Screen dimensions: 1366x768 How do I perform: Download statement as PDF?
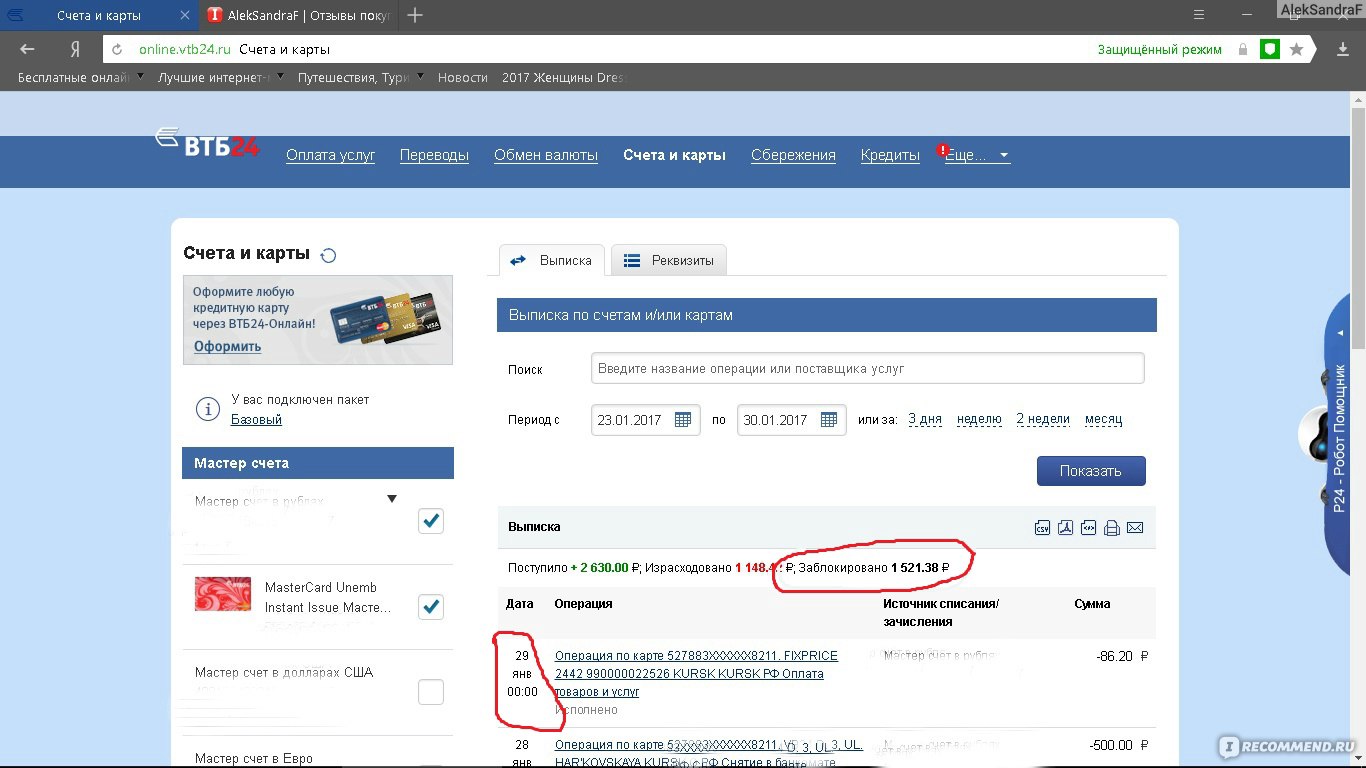click(x=1065, y=528)
